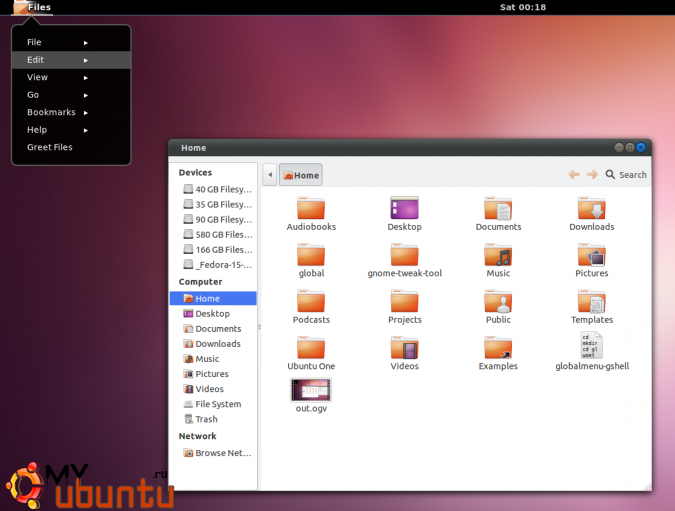Open the 166 GB Filesystem device
The width and height of the screenshot is (675, 511).
[217, 249]
